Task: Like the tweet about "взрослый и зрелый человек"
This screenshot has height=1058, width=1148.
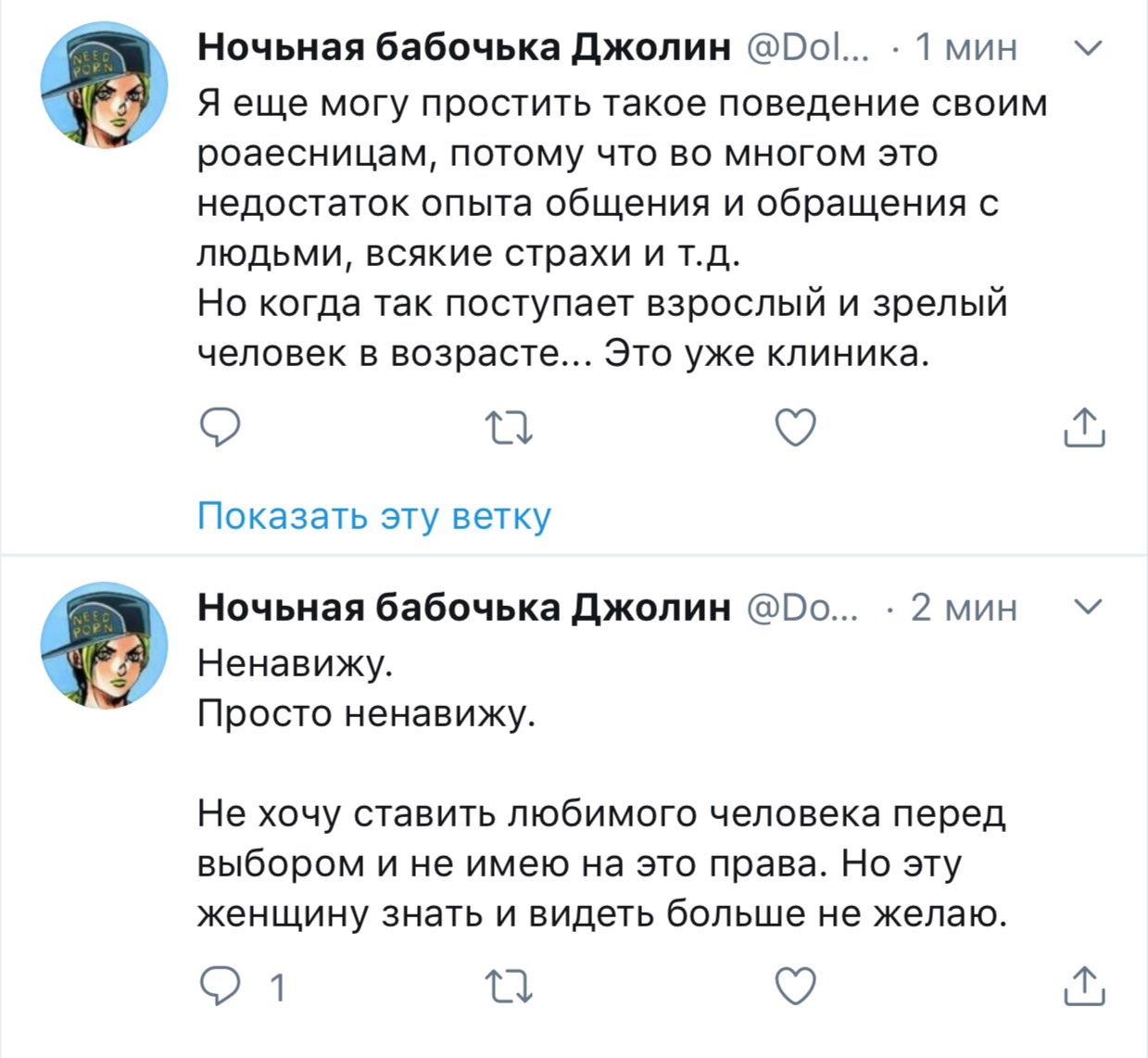Action: pos(795,428)
